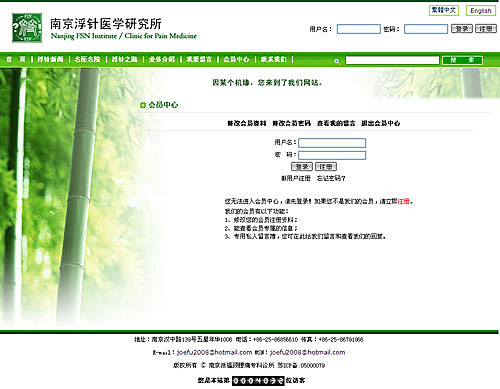This screenshot has width=500, height=389.
Task: Click the green bullet icon before 会员中心 heading
Action: [x=143, y=105]
